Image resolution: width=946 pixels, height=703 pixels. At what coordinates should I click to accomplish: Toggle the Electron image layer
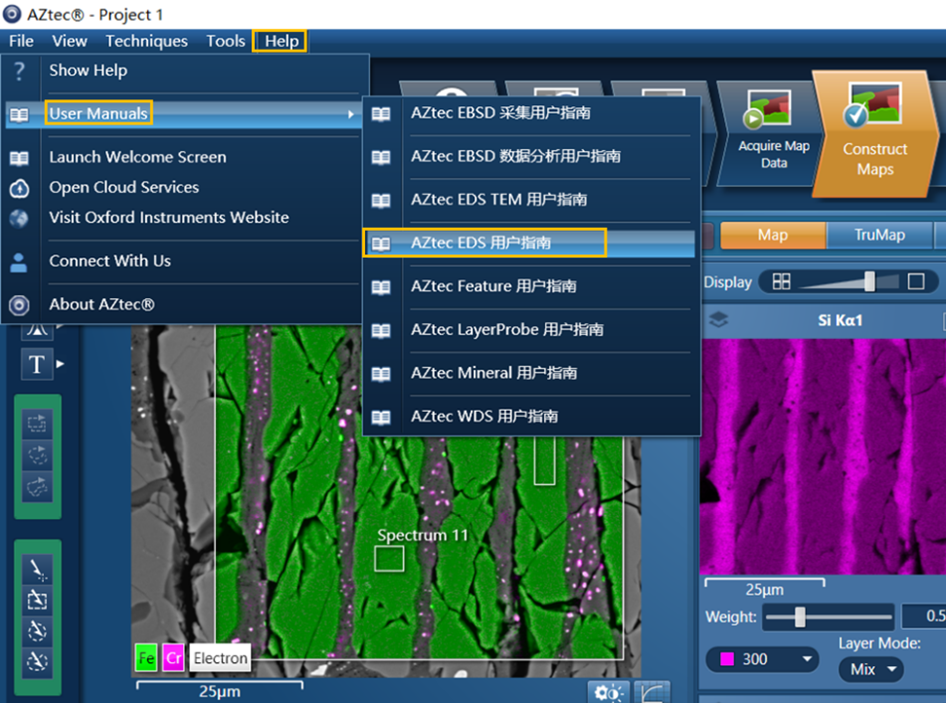pyautogui.click(x=220, y=658)
